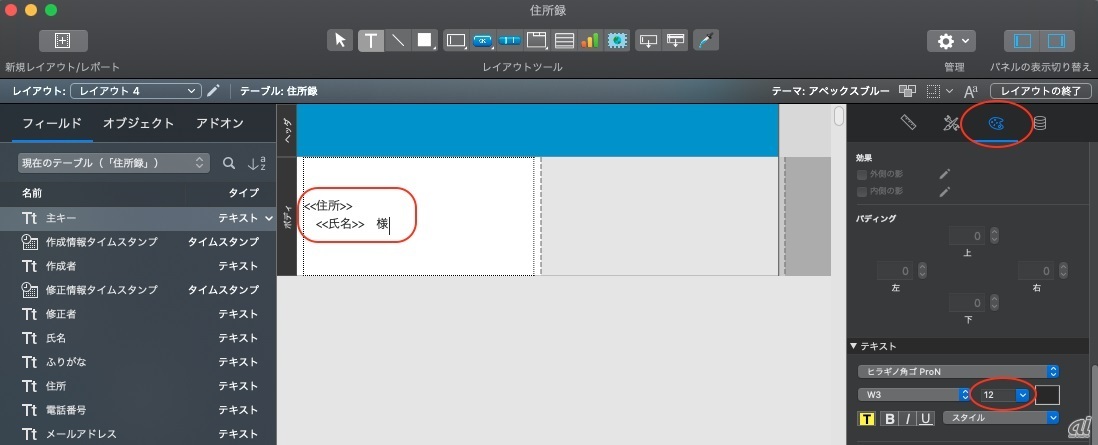Screen dimensions: 1098x445
Task: Open the text color swatch
Action: coord(1048,395)
